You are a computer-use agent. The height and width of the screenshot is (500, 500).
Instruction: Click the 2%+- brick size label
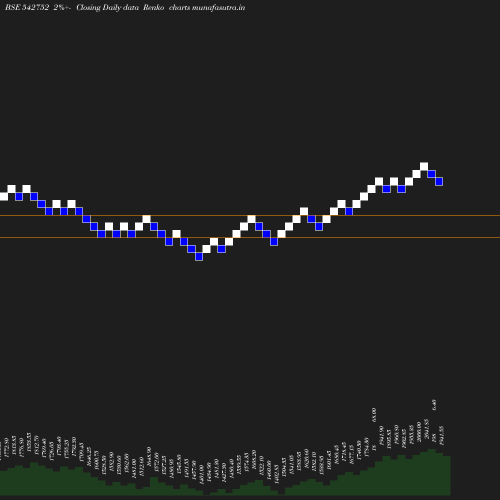point(61,8)
